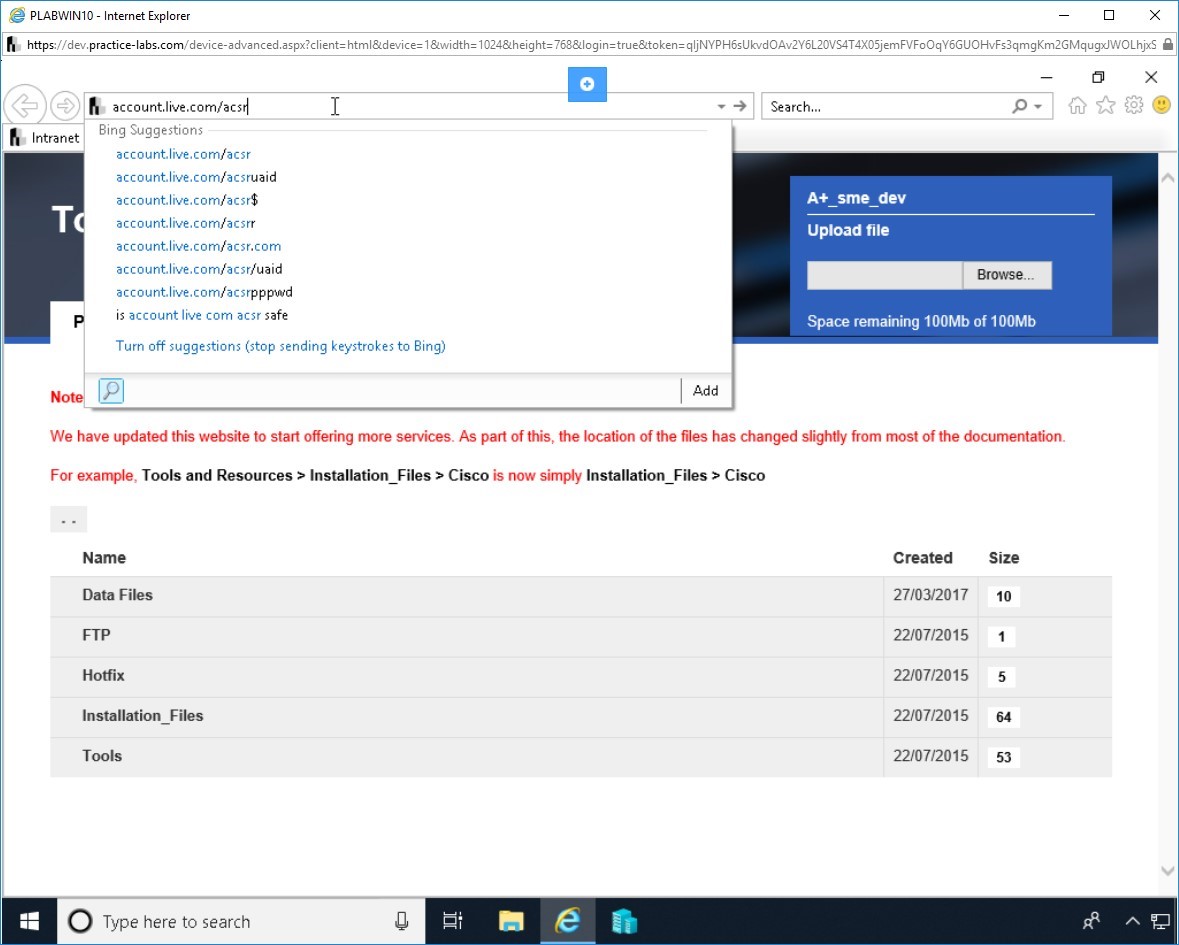Click the Go arrow in address bar
The image size is (1179, 945).
(x=741, y=106)
